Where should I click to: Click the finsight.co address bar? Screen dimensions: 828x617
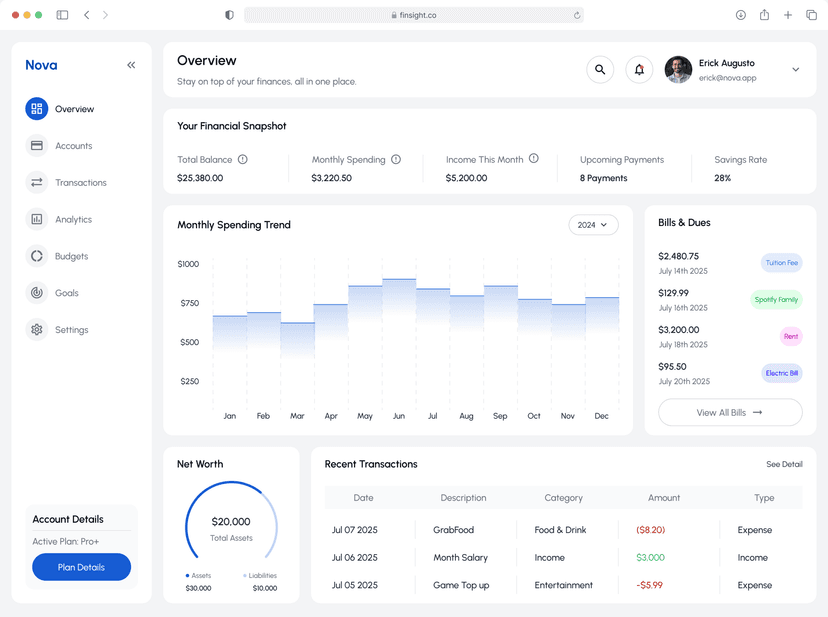point(414,15)
